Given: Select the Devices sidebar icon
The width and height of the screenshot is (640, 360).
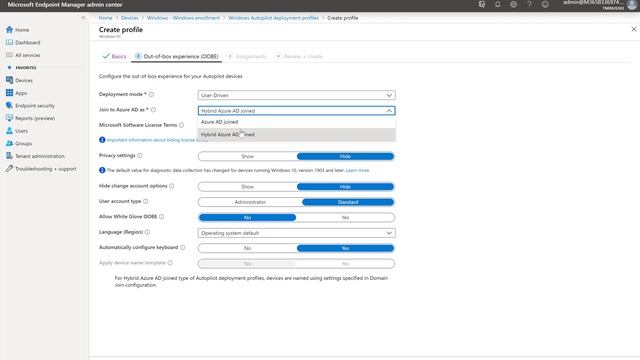Looking at the screenshot, I should click(x=9, y=80).
